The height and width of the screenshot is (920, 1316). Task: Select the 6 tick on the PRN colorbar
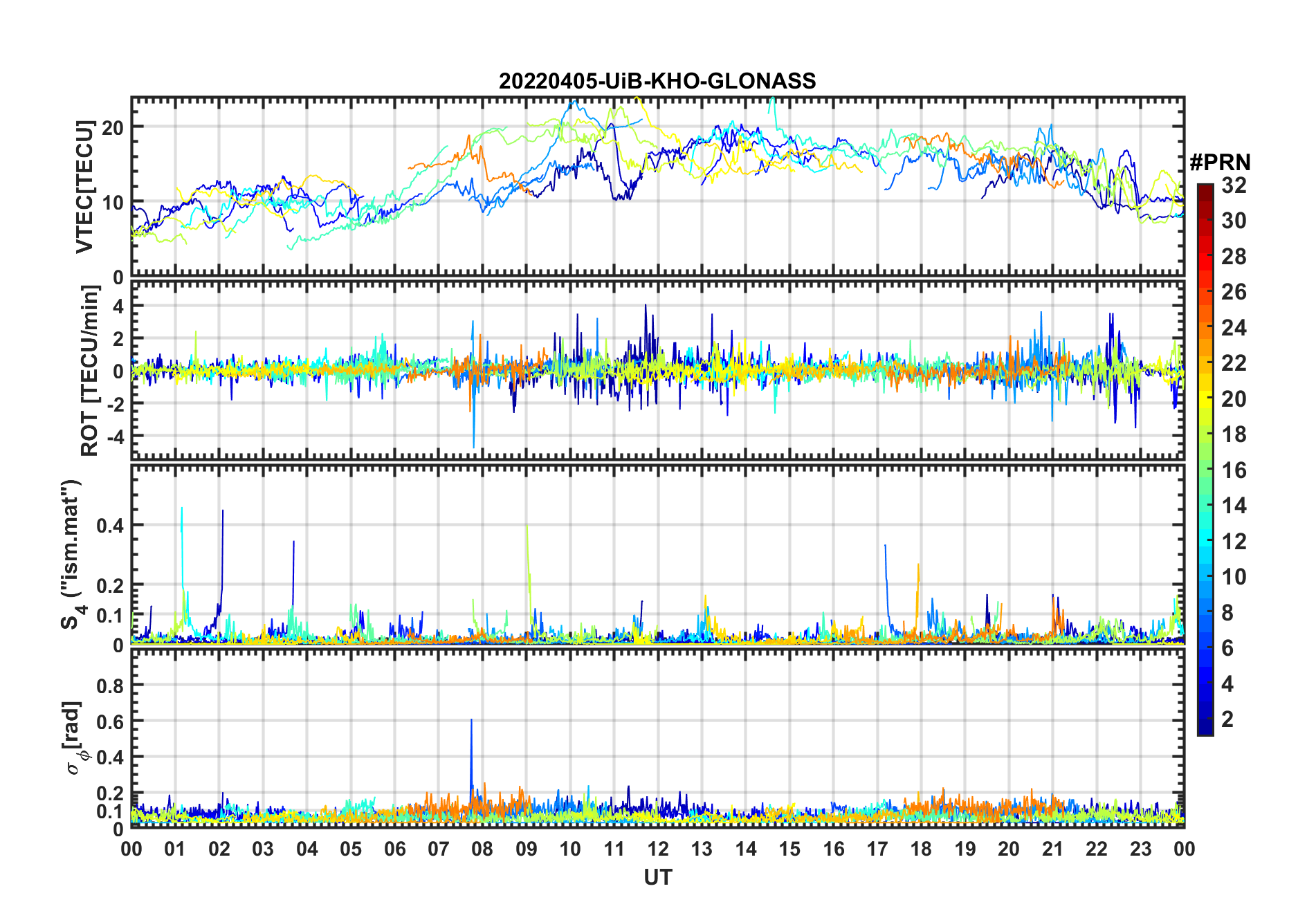coord(1227,648)
